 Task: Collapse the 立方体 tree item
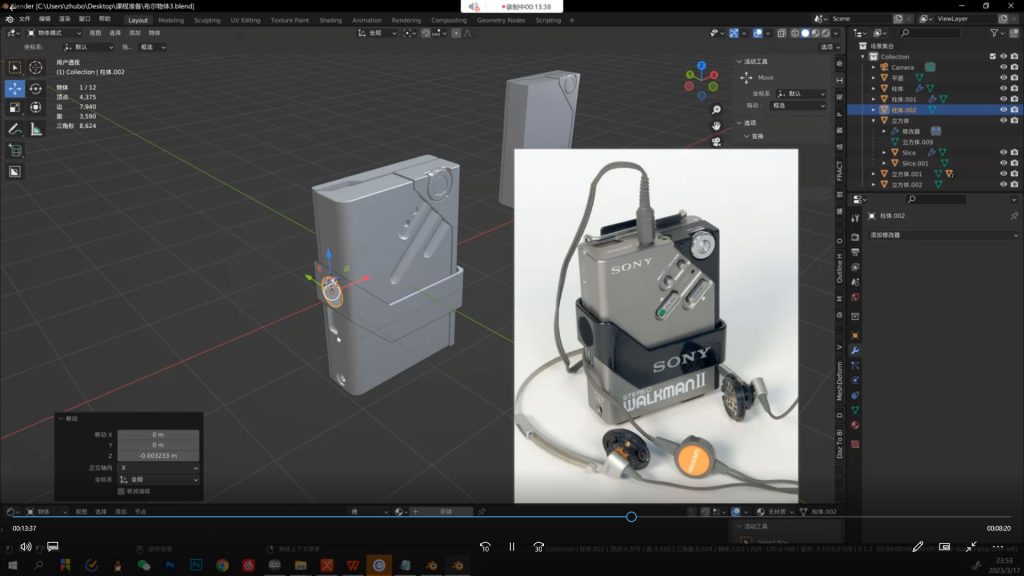873,121
